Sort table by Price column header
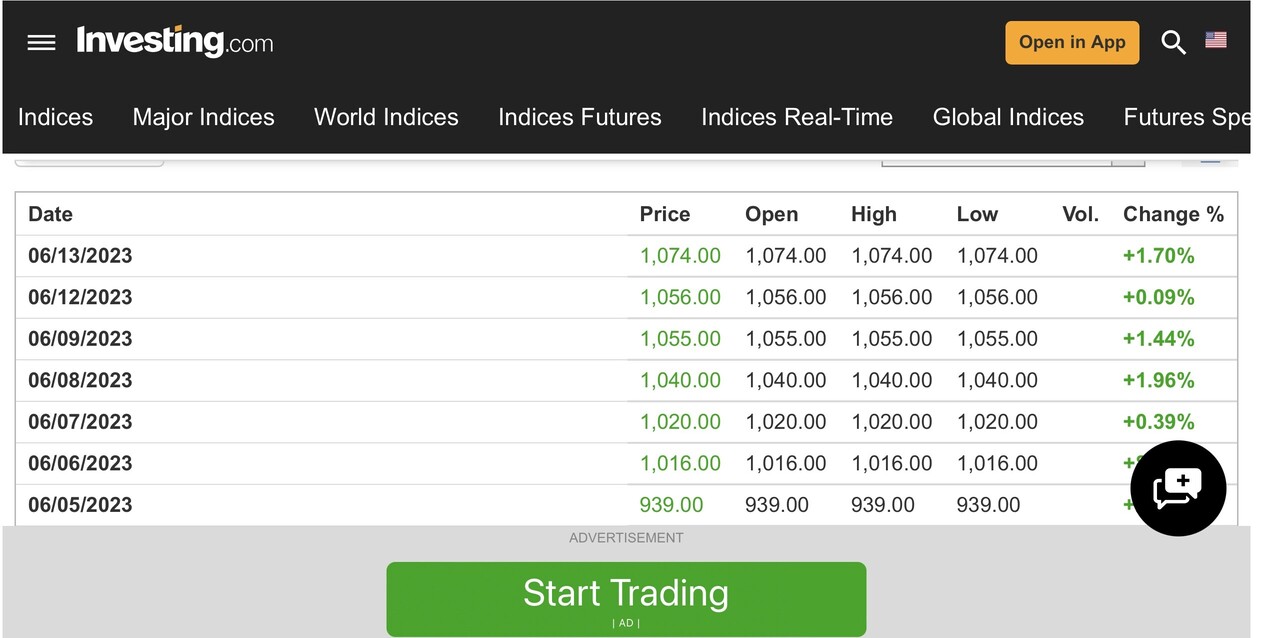 coord(665,214)
